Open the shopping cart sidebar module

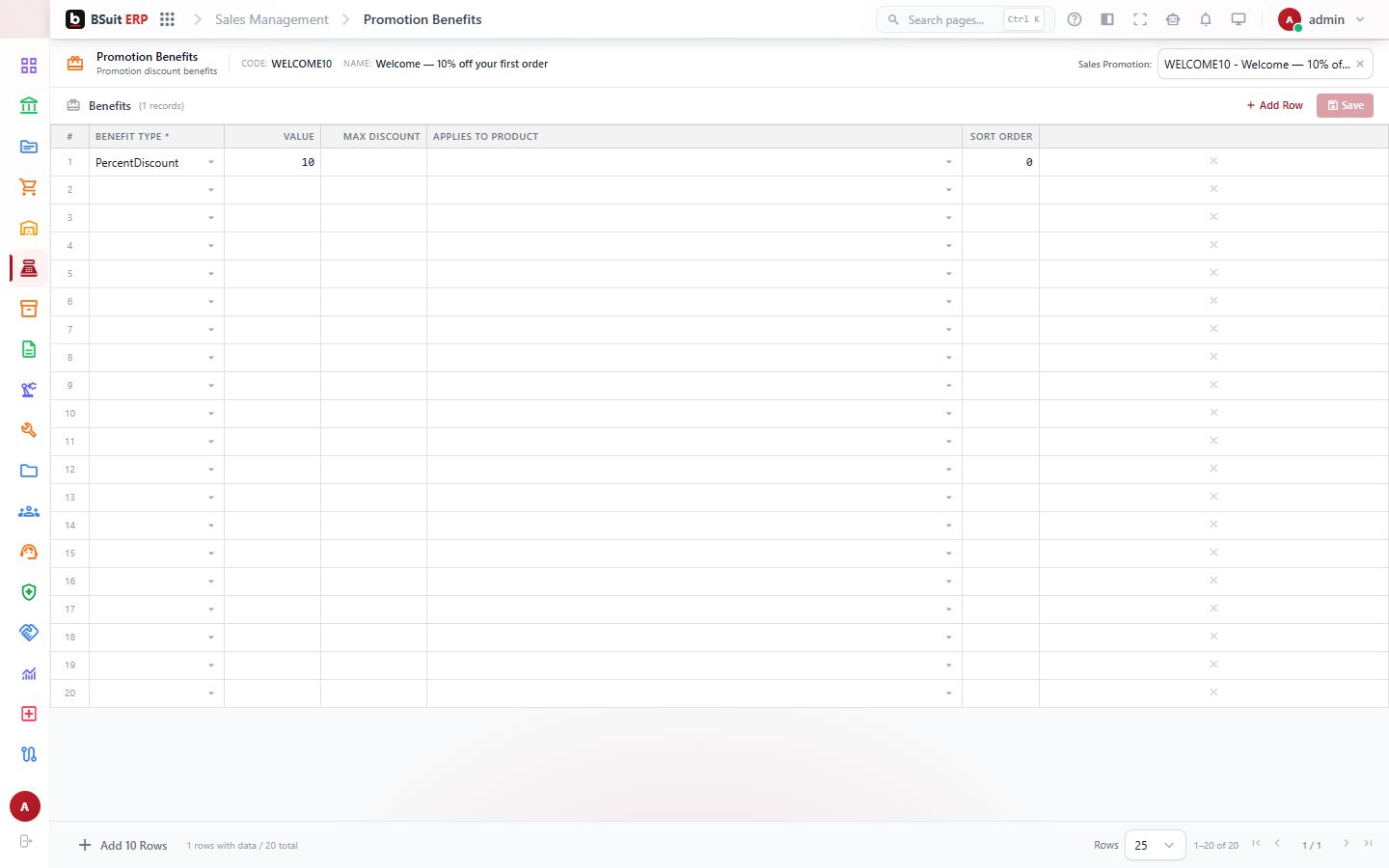29,187
